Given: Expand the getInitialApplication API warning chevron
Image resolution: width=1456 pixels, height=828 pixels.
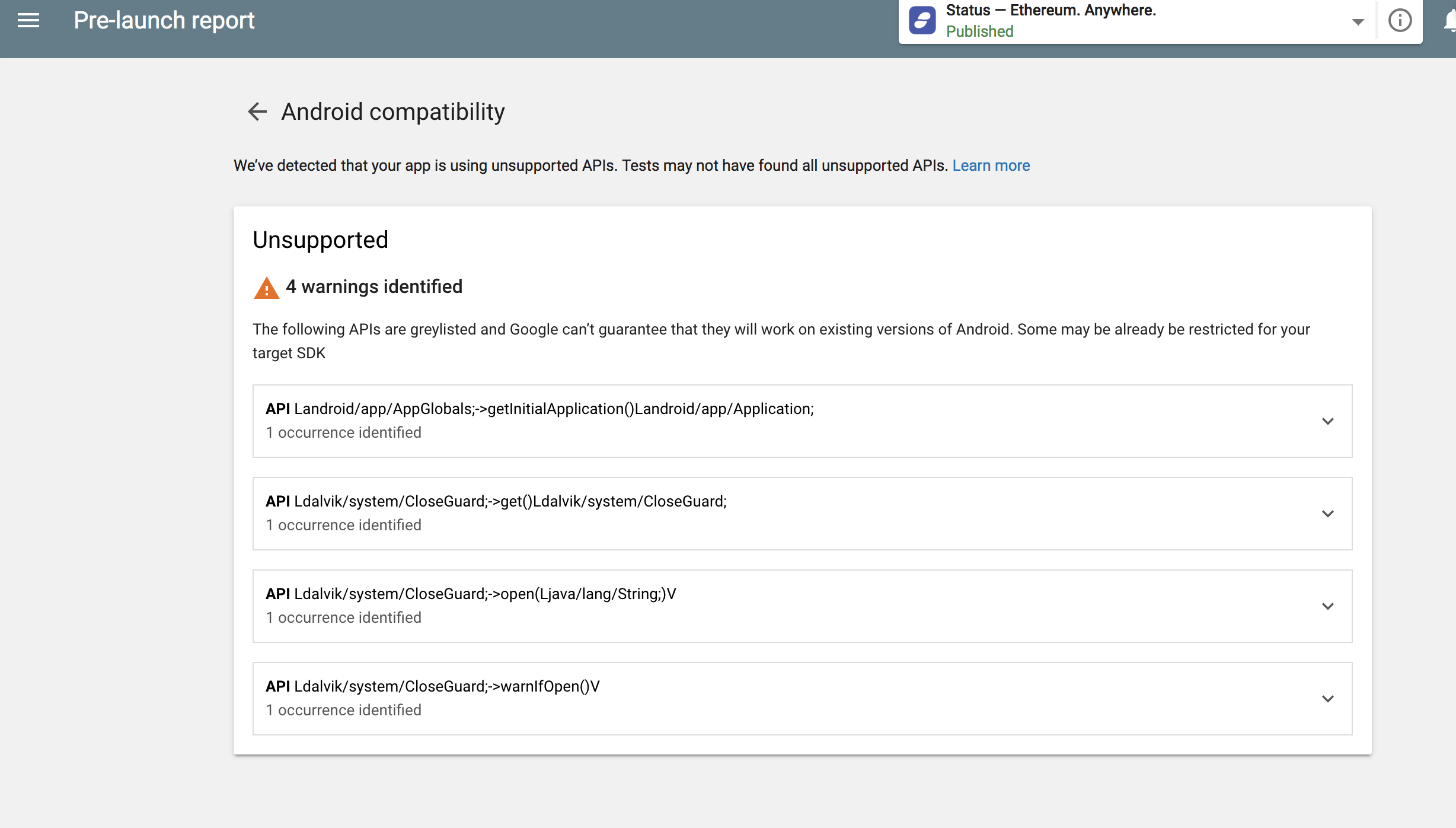Looking at the screenshot, I should point(1327,421).
